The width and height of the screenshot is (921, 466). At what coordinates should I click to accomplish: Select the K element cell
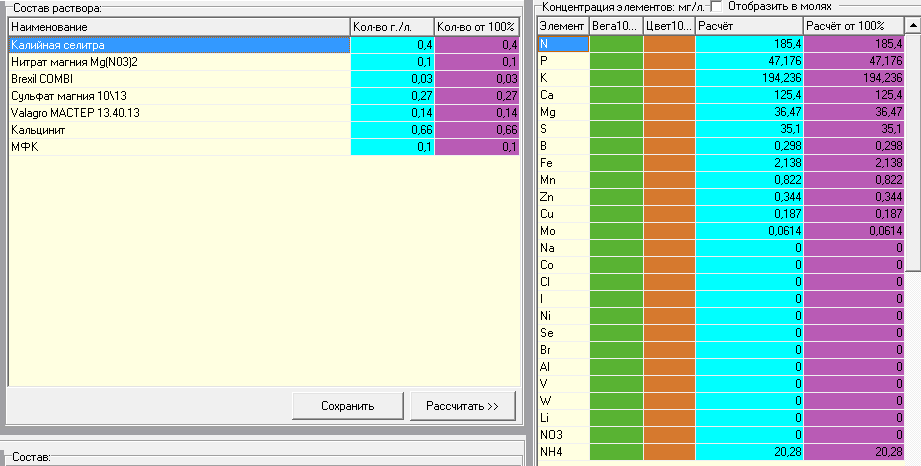563,78
